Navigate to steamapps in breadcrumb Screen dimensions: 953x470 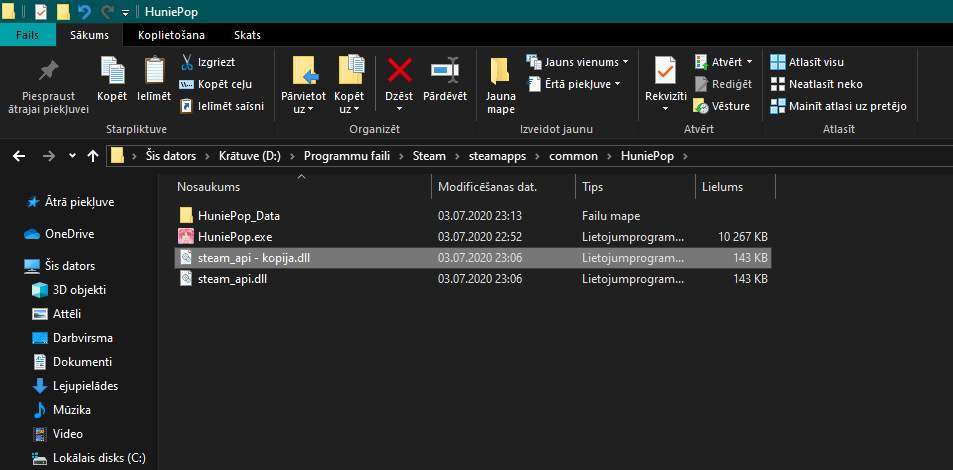(x=497, y=156)
